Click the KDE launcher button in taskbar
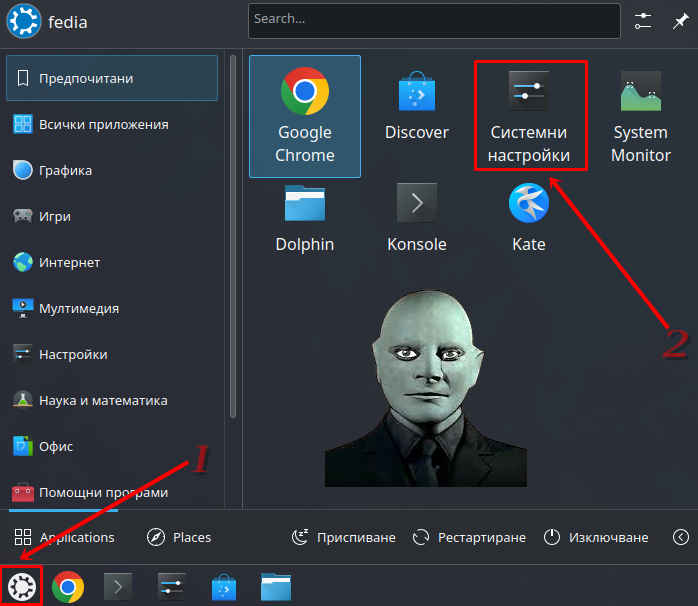698x606 pixels. pos(22,586)
